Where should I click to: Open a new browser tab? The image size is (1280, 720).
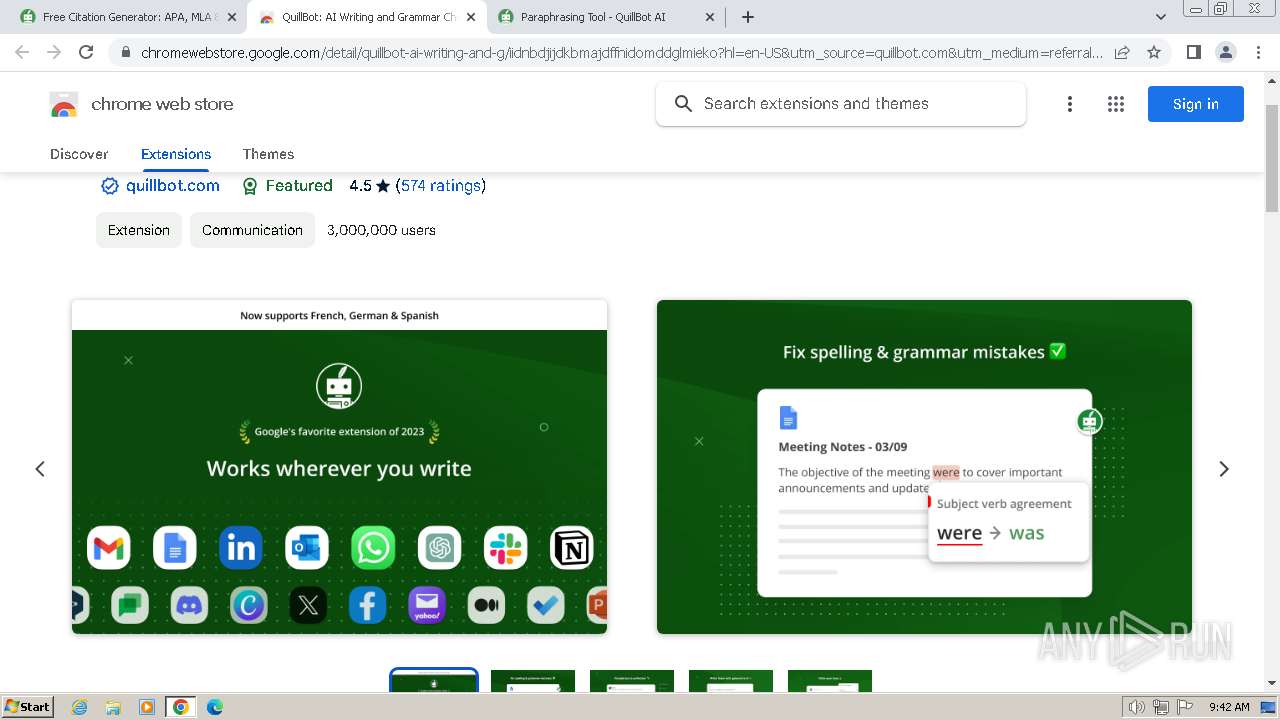748,17
